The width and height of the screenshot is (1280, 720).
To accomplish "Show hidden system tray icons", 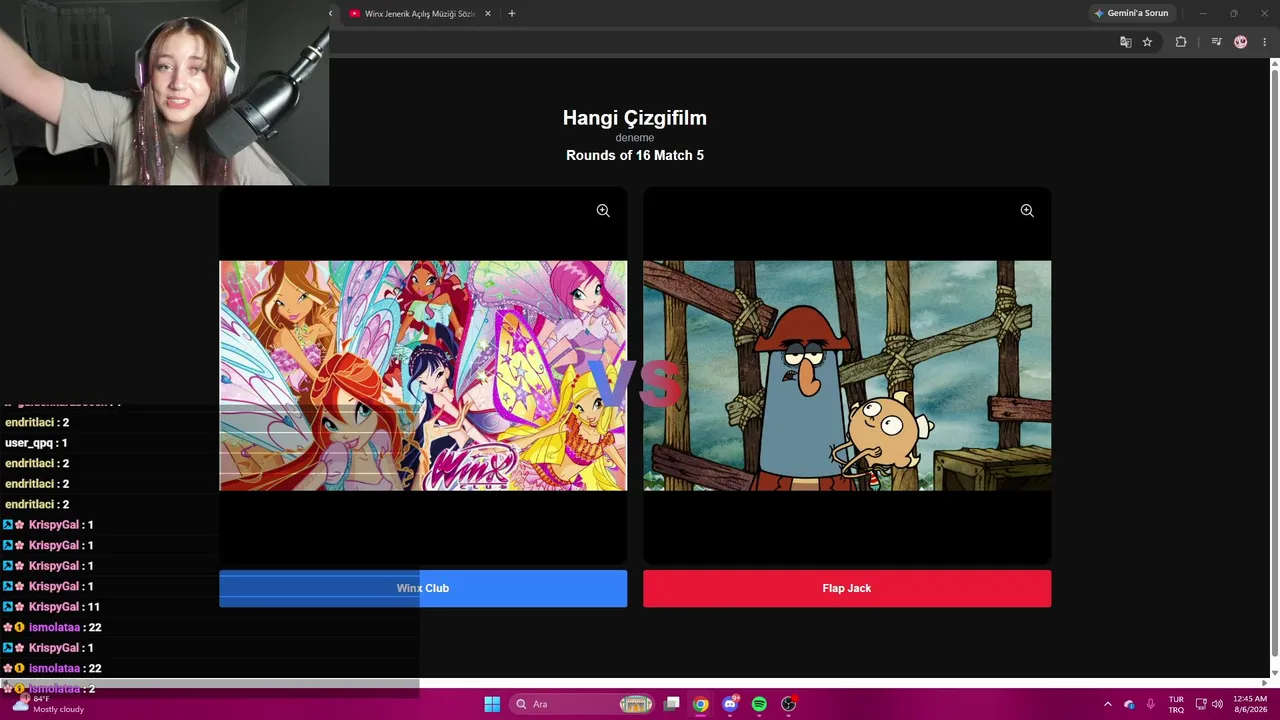I will click(1107, 704).
